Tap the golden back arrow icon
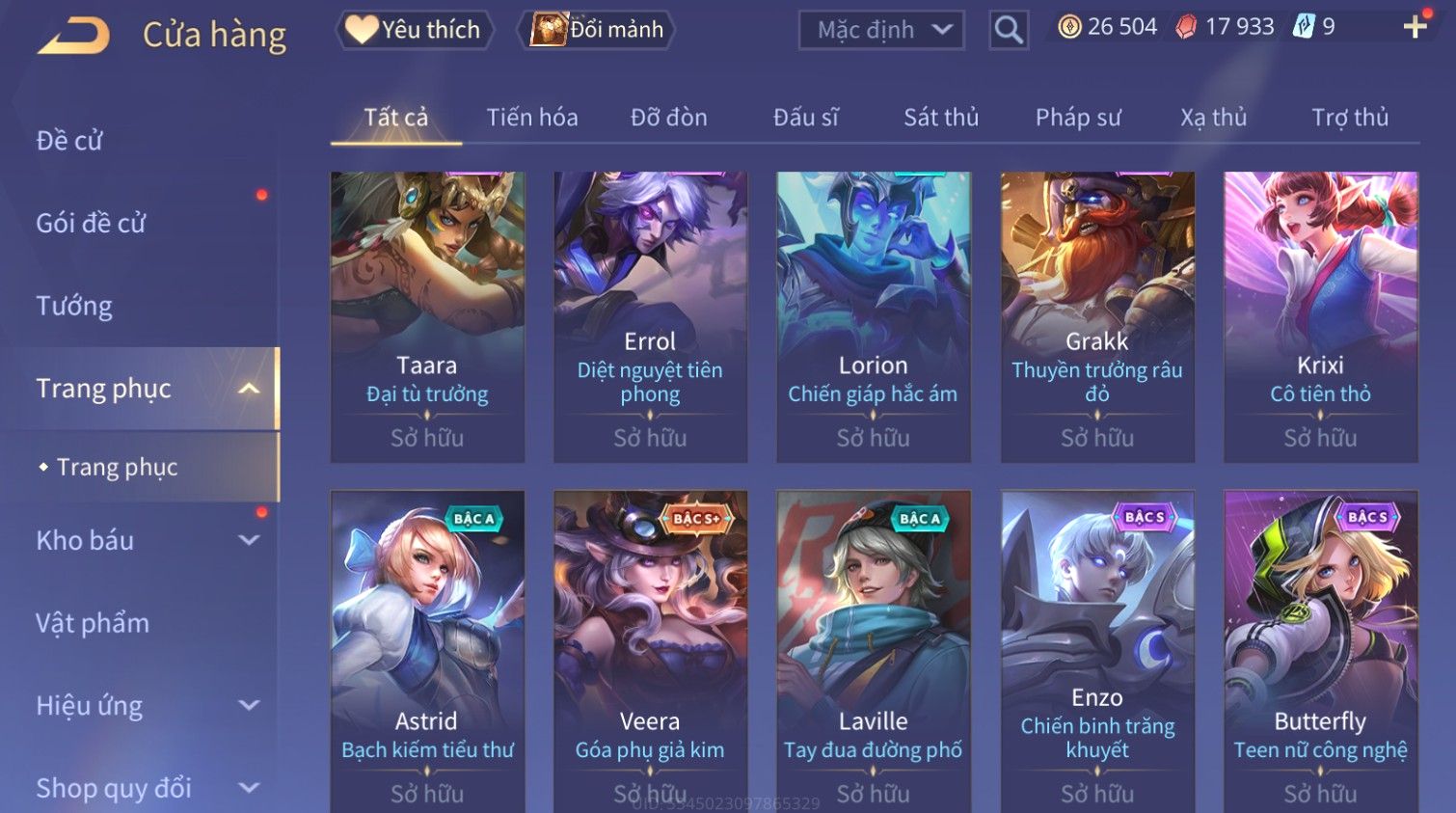Screen dimensions: 1456x813 click(x=73, y=35)
